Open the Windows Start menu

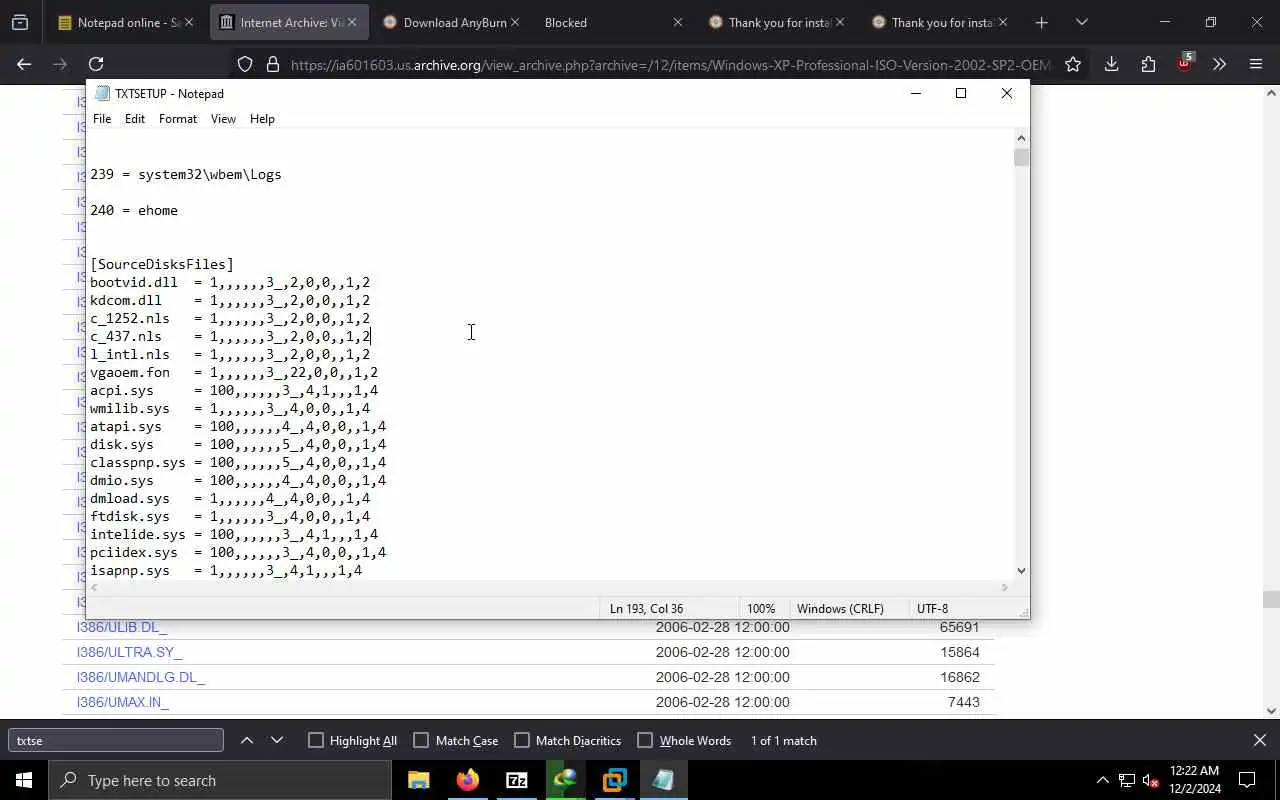click(24, 780)
